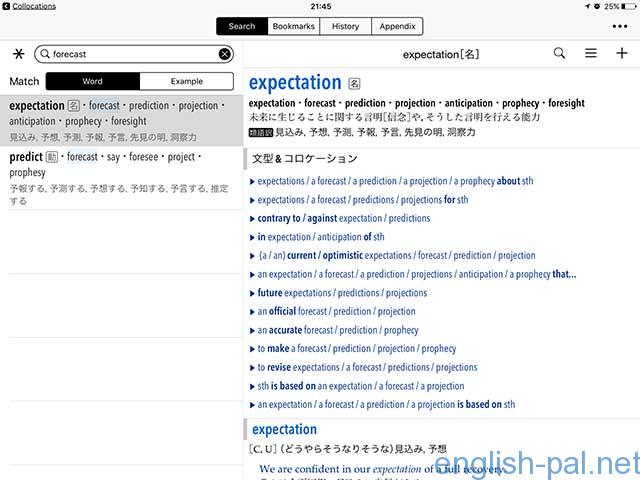
Task: Tap the asterisk wildcard icon
Action: [17, 54]
